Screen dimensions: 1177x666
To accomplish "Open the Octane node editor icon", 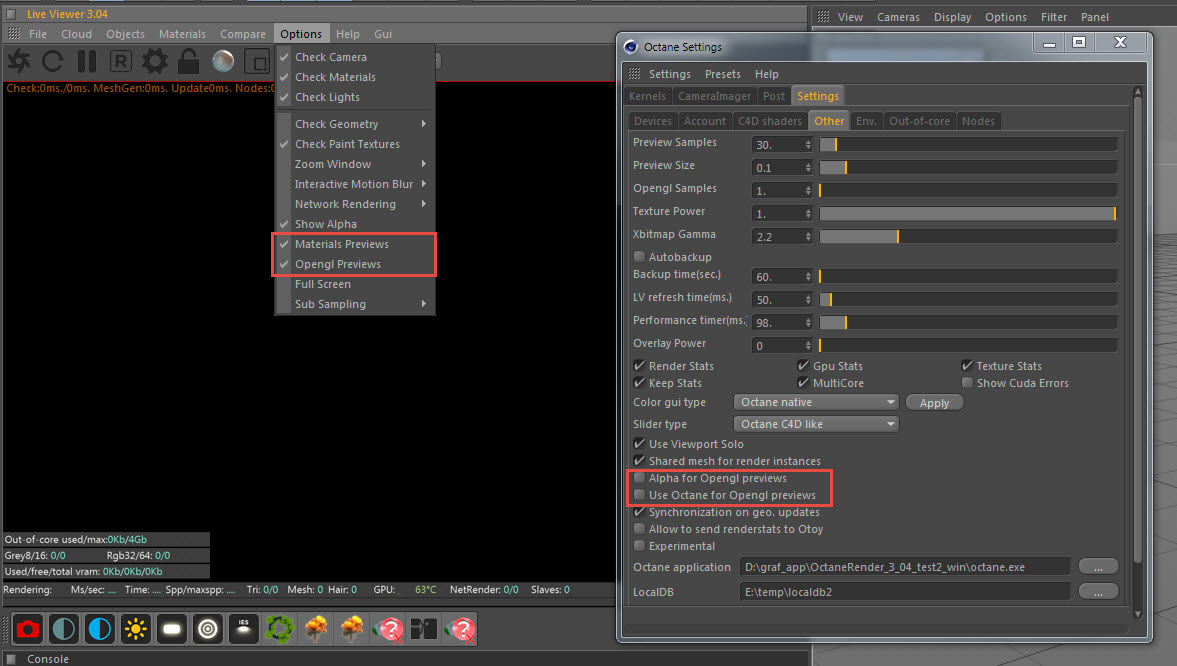I will [x=423, y=628].
